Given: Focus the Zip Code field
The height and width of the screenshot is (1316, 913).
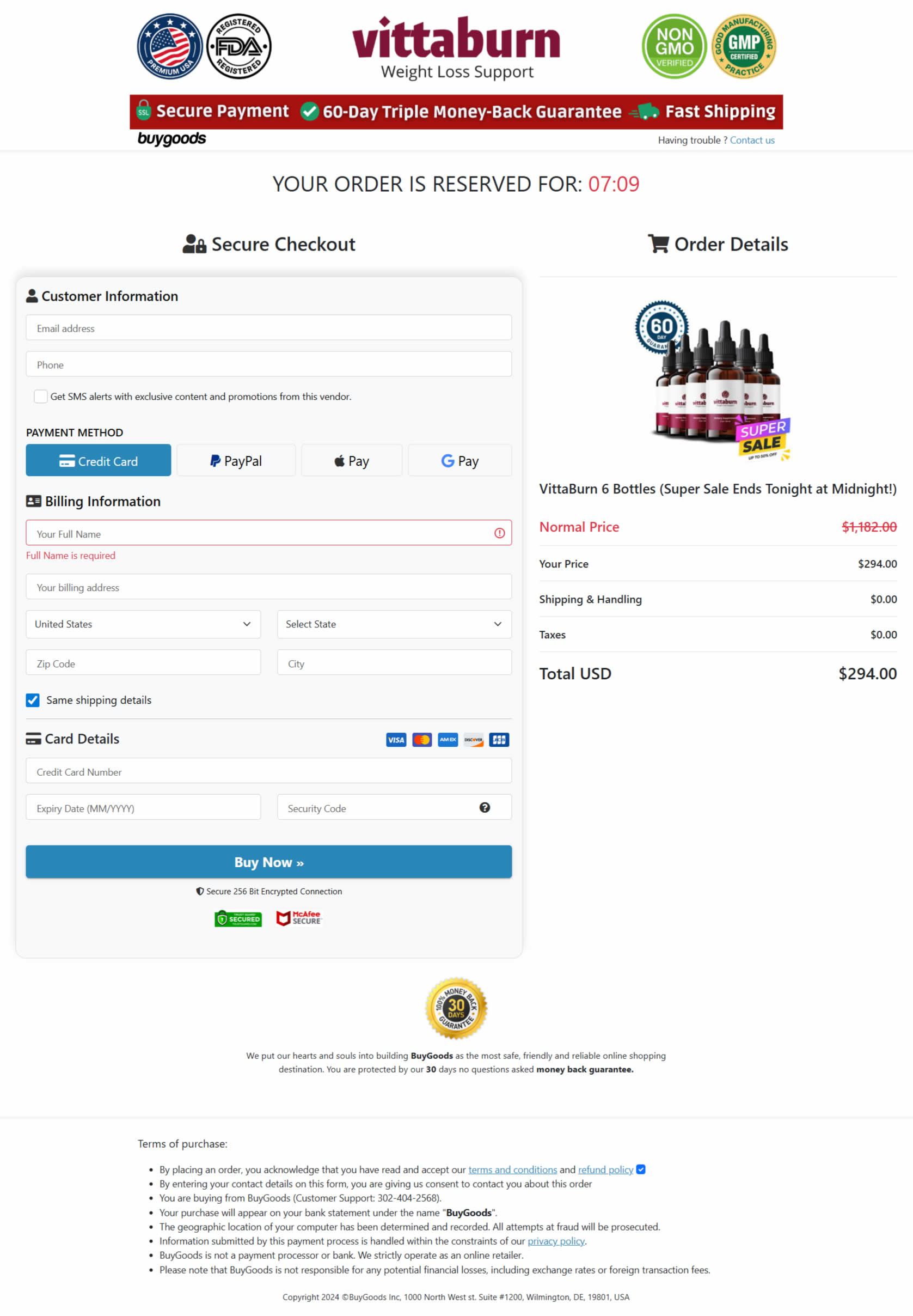Looking at the screenshot, I should point(143,663).
